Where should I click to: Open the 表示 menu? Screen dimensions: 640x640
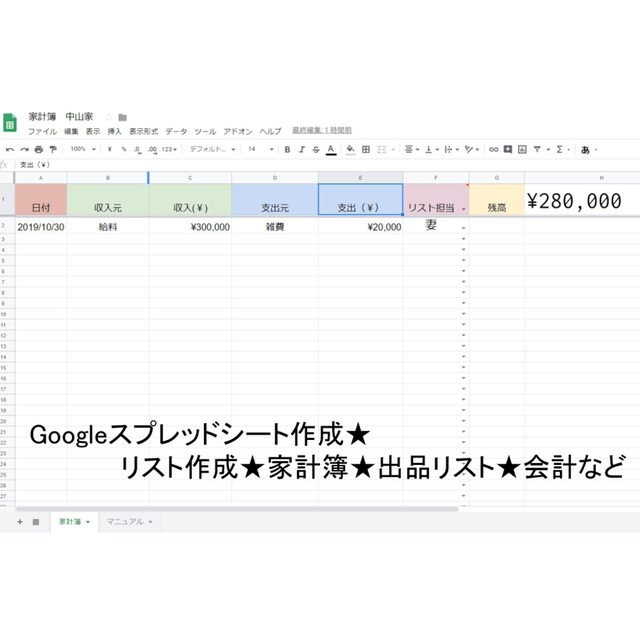[x=93, y=131]
